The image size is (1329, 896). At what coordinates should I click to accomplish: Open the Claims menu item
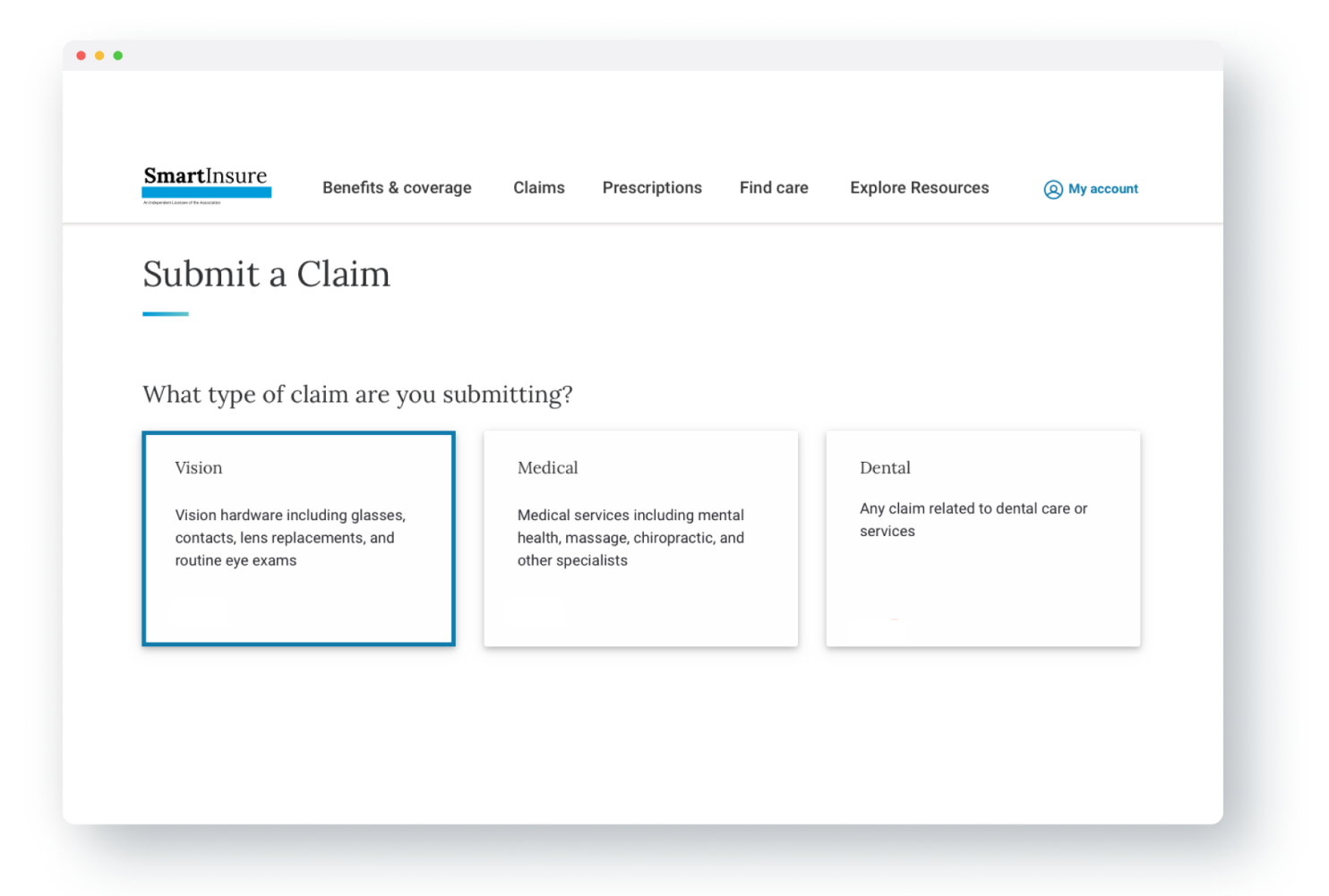(x=538, y=188)
